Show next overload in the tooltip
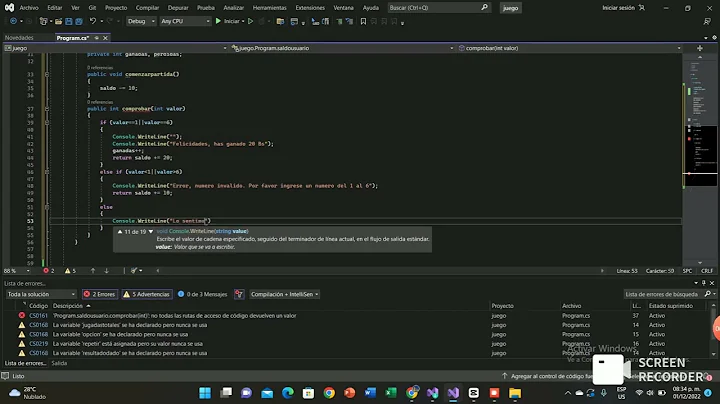The image size is (720, 404). coord(151,231)
